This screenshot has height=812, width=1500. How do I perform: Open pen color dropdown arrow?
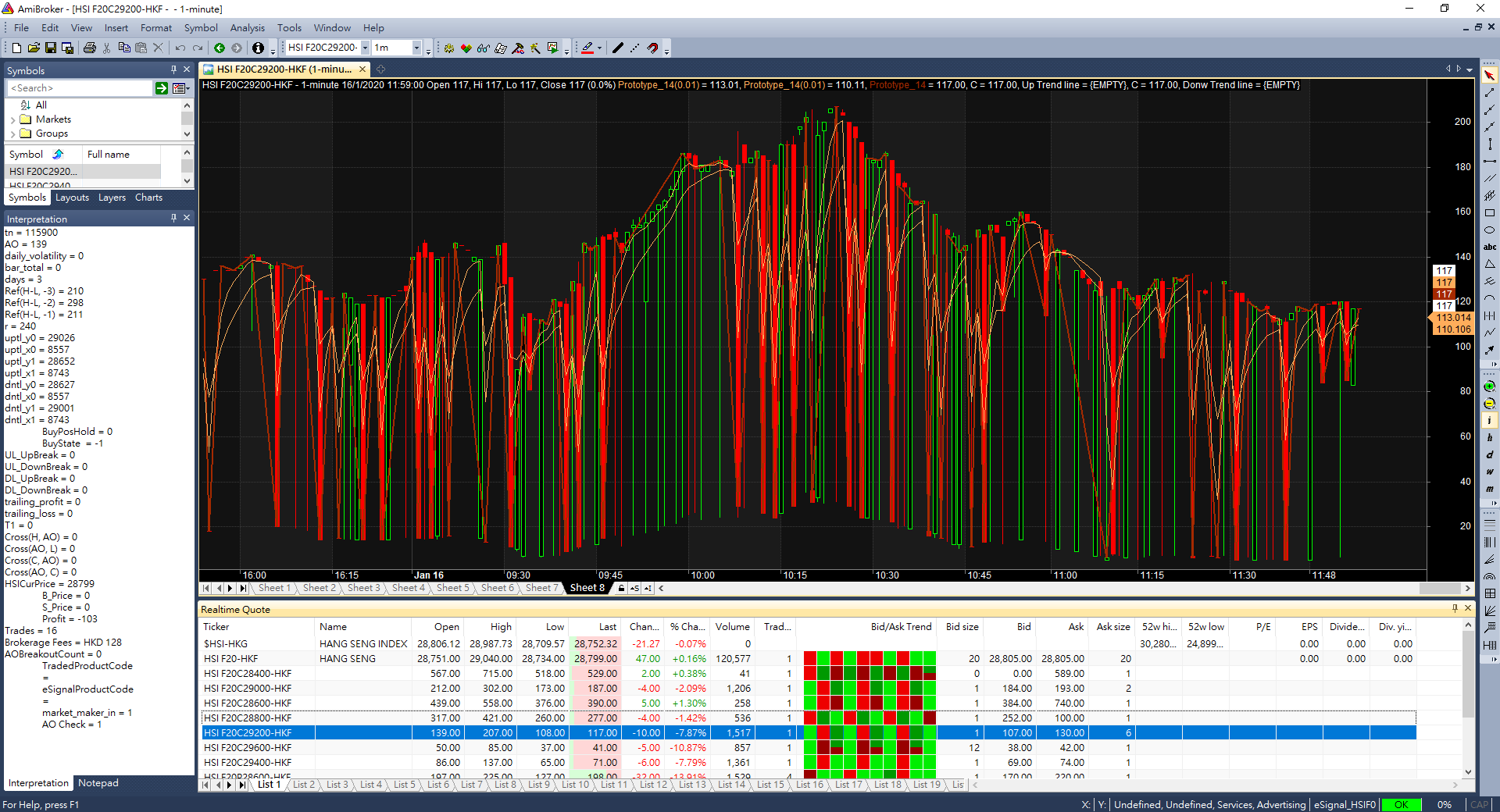coord(599,48)
